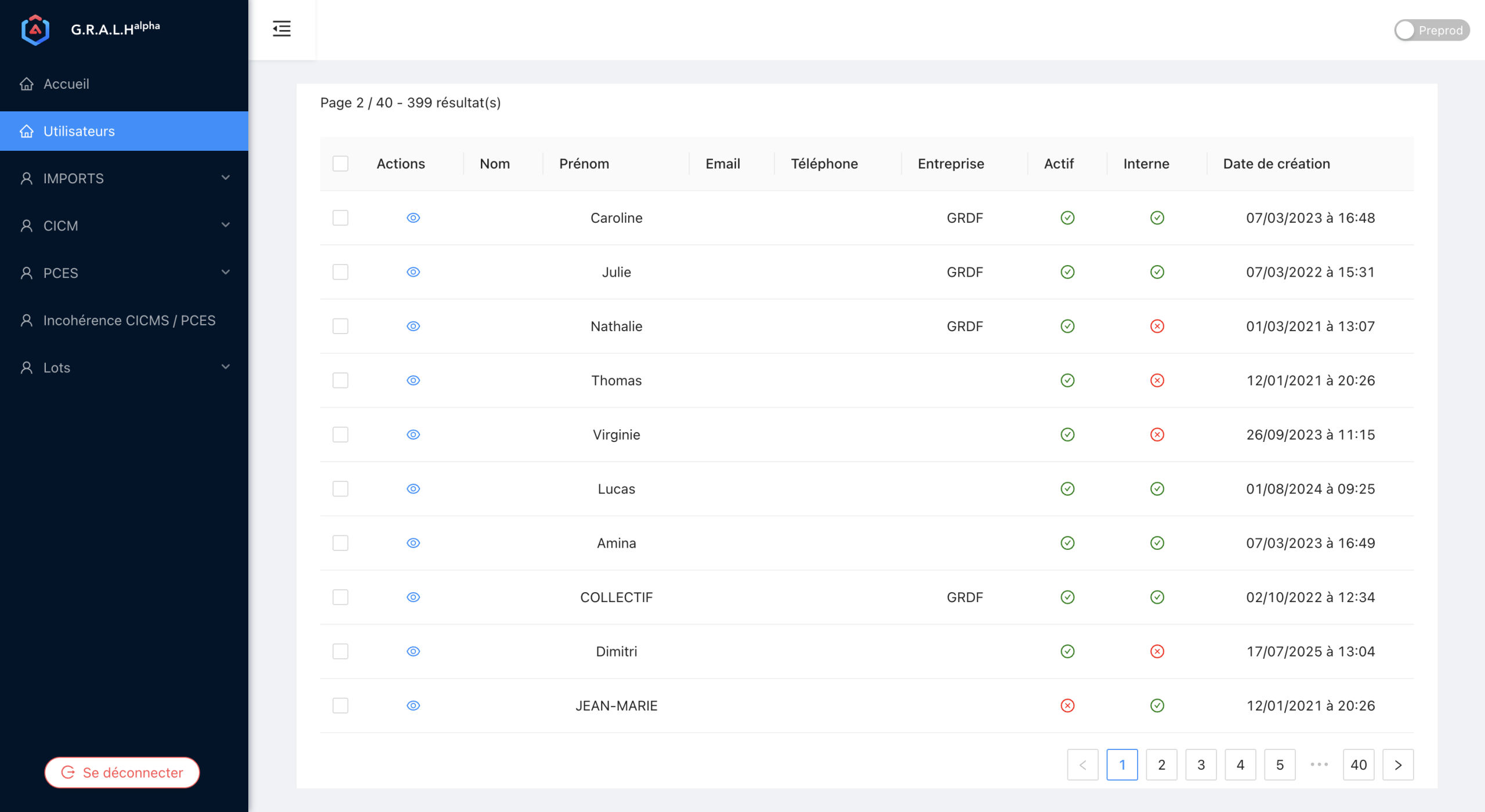Screen dimensions: 1485x812
Task: Click the G.R.A.L.H hexagon logo
Action: [x=35, y=30]
